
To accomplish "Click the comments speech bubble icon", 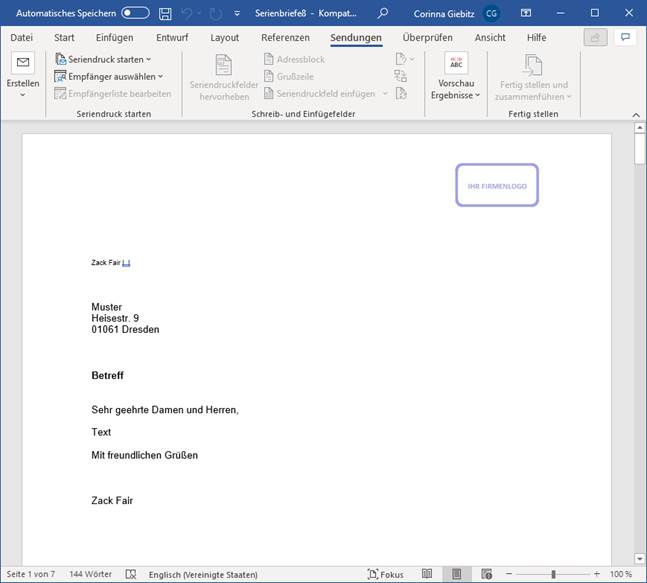I will 625,37.
